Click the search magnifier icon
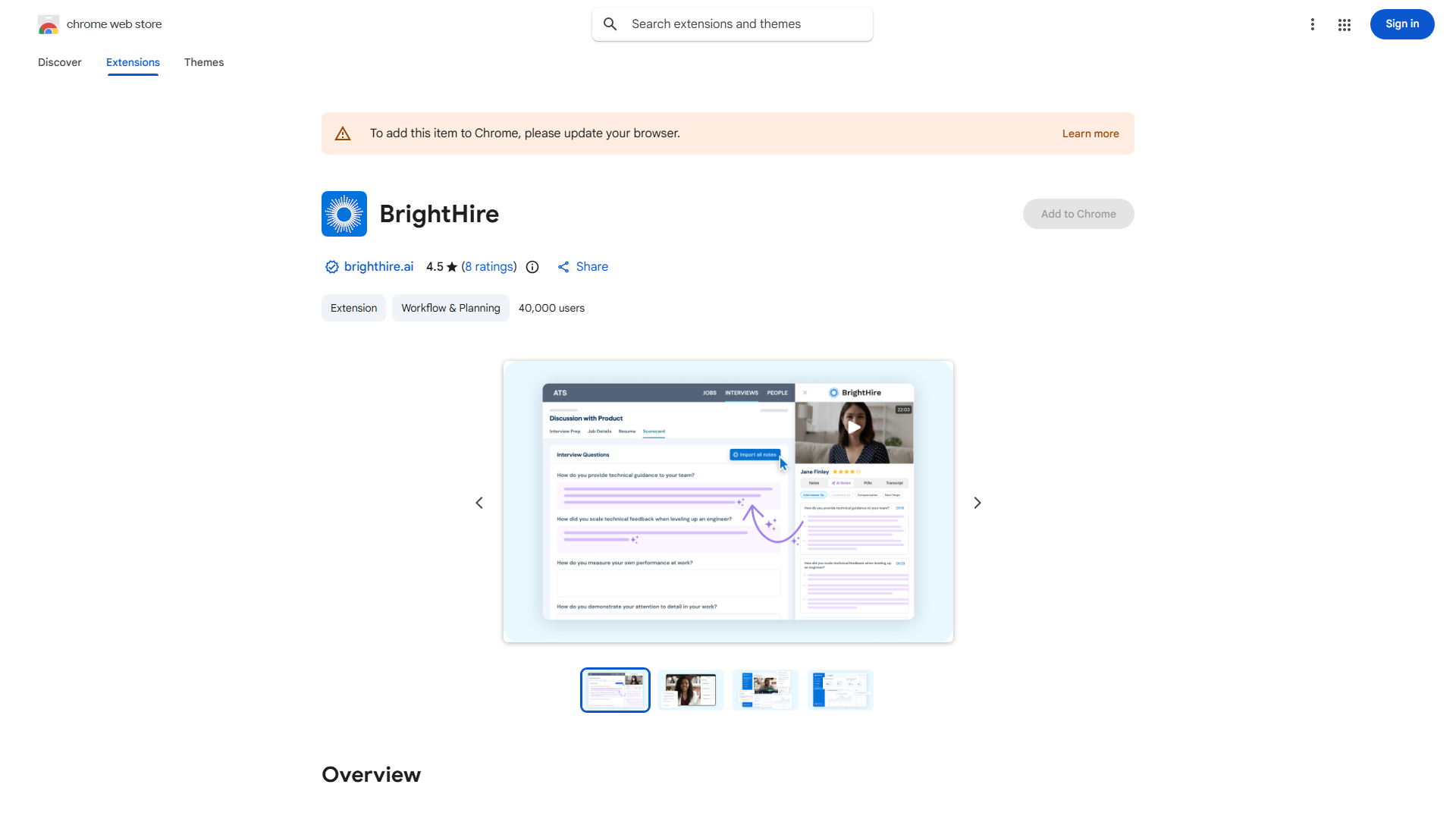The image size is (1456, 819). pos(610,24)
